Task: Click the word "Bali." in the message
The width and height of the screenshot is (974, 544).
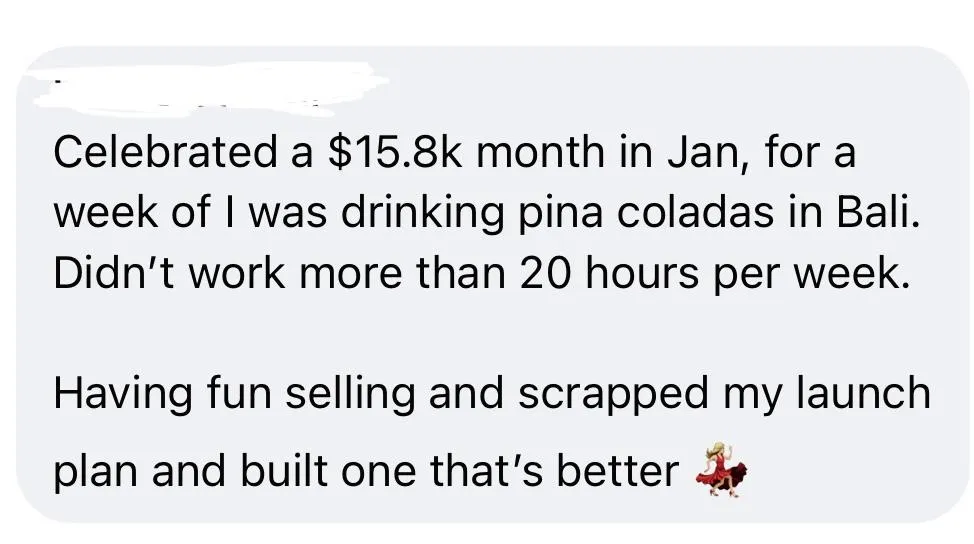Action: coord(877,212)
